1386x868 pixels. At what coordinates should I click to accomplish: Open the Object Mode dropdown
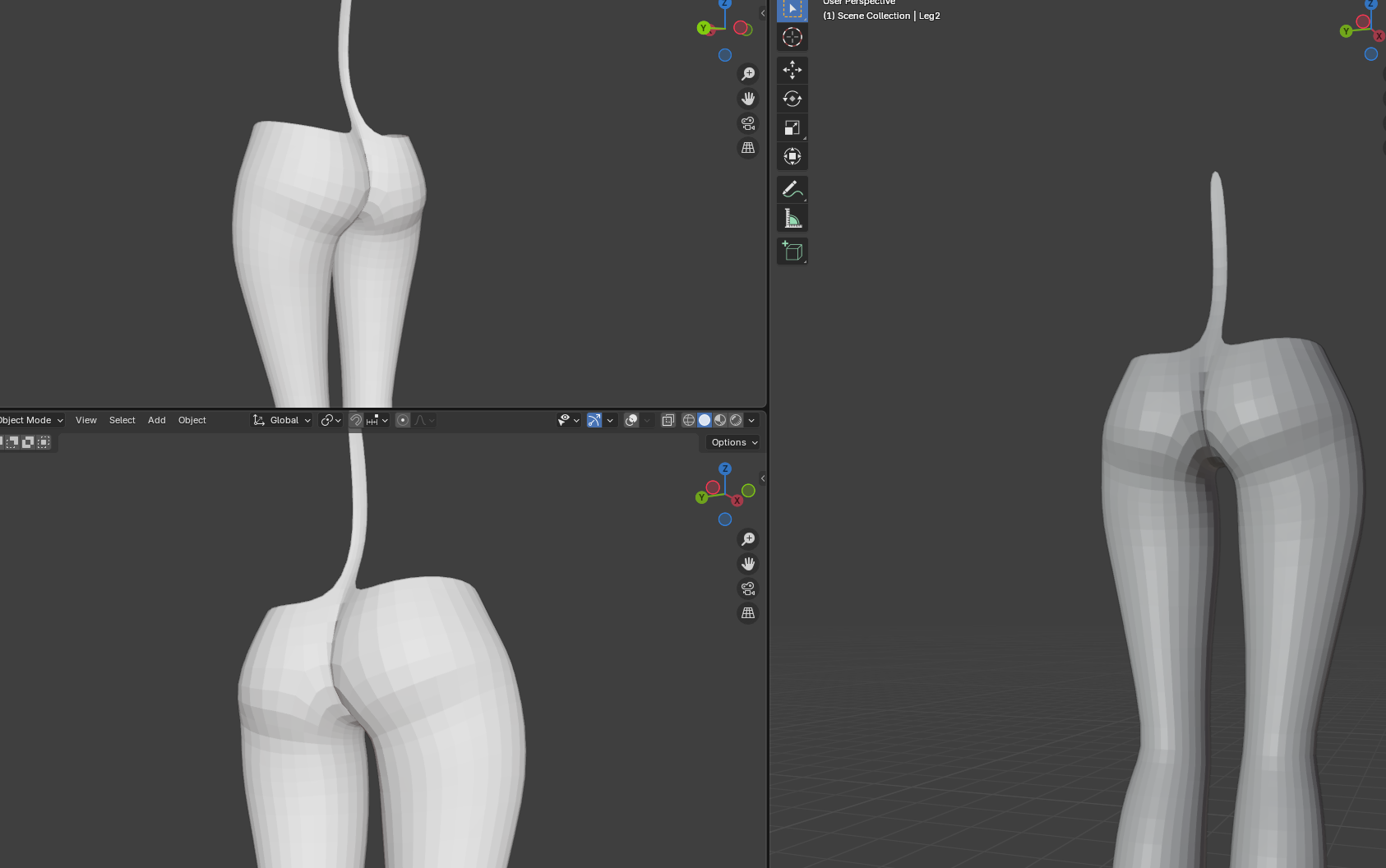[x=31, y=420]
